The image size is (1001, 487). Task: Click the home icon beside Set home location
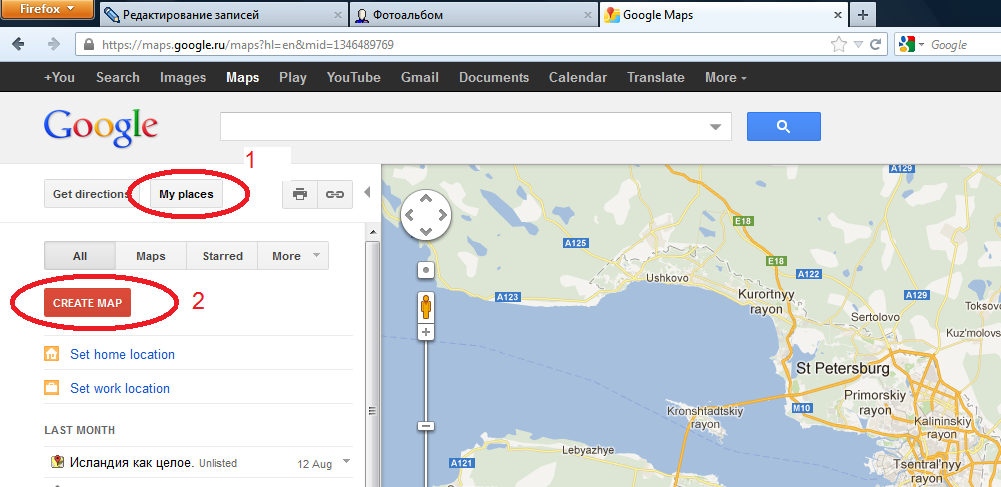52,354
